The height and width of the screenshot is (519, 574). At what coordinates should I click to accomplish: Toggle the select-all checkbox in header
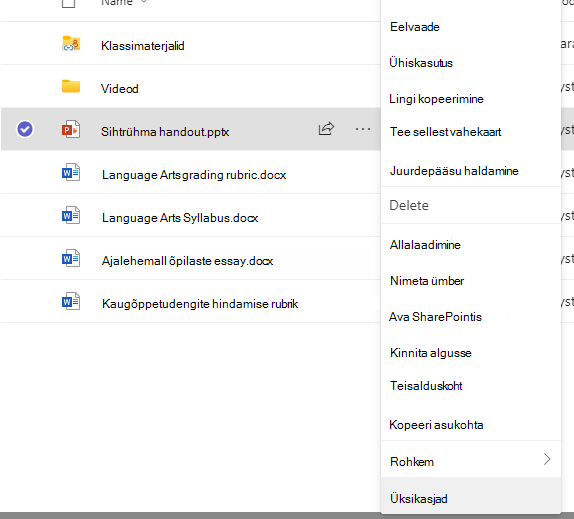[x=68, y=3]
